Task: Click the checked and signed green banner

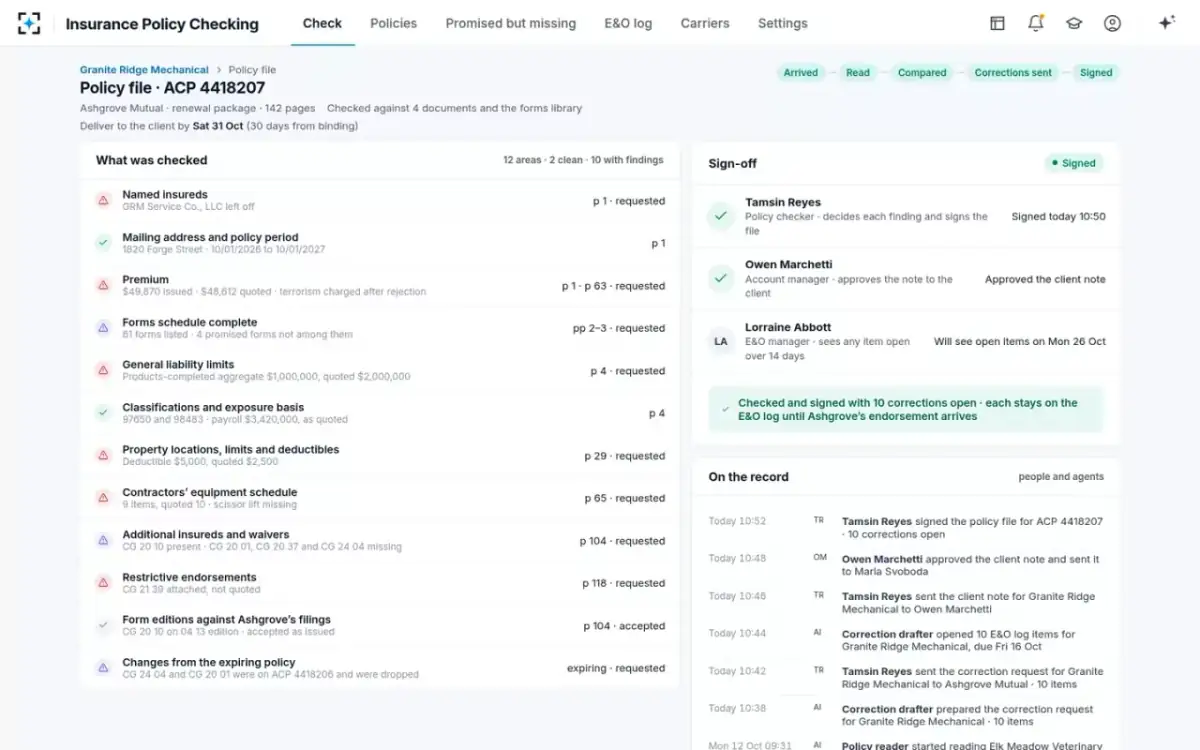Action: [906, 409]
